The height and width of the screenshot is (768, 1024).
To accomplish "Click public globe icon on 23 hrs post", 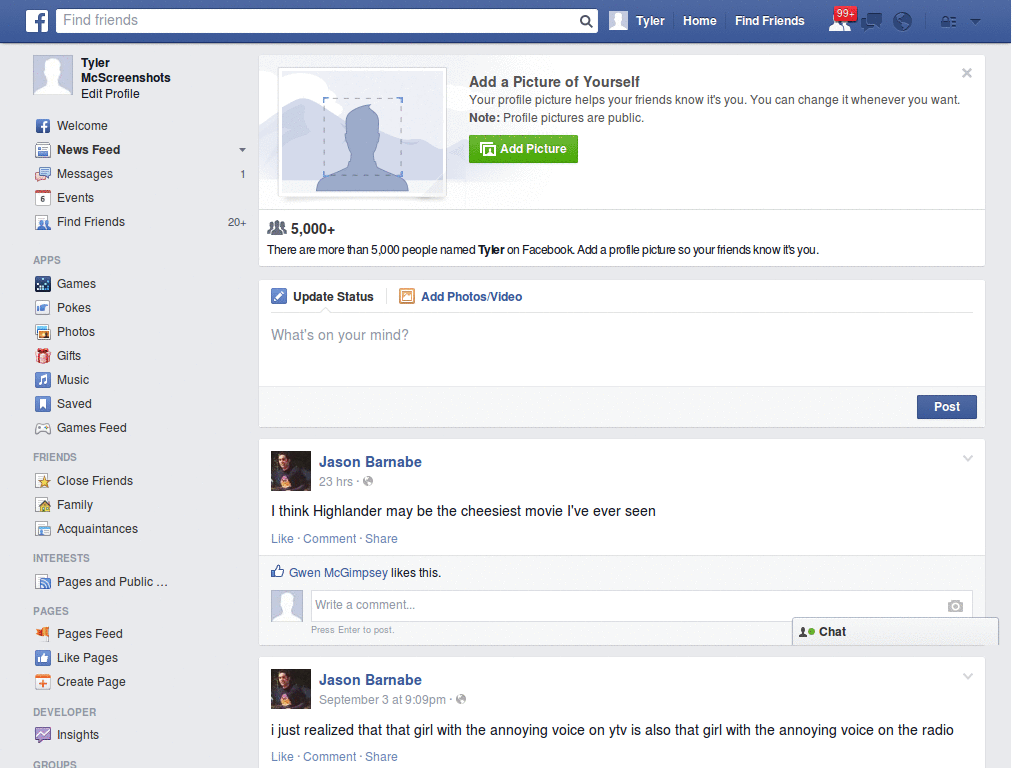I will (368, 481).
